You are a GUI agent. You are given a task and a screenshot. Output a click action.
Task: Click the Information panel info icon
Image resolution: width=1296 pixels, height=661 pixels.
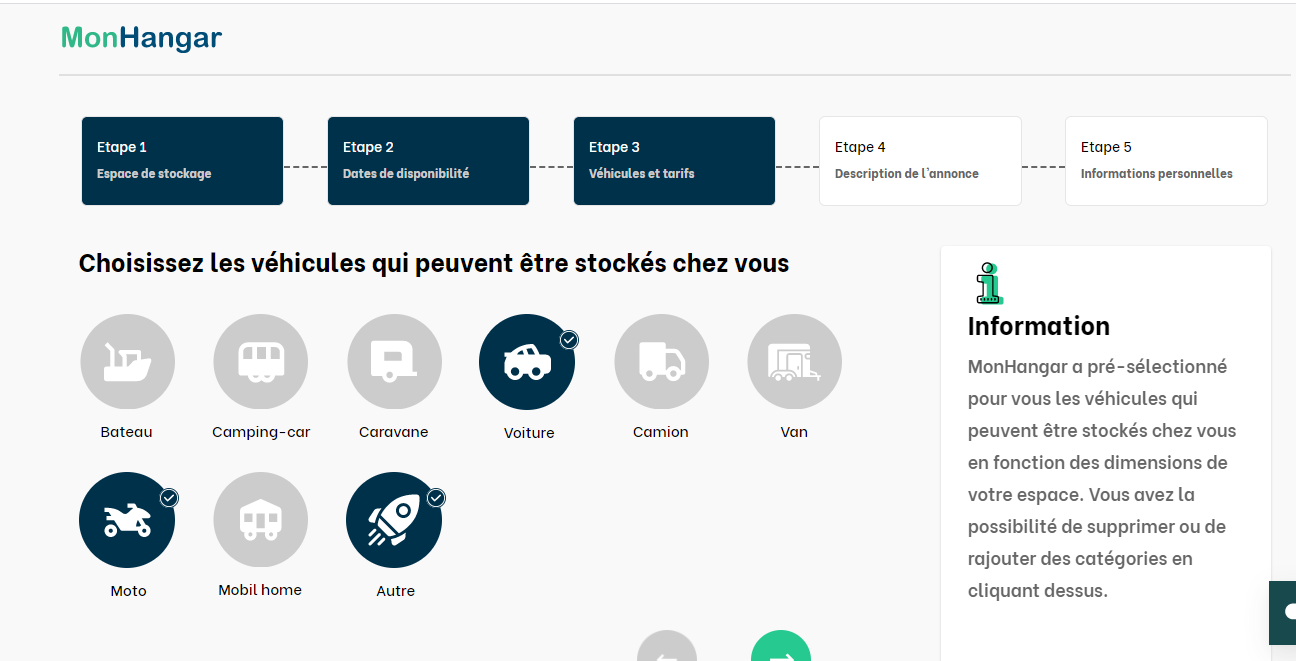988,283
